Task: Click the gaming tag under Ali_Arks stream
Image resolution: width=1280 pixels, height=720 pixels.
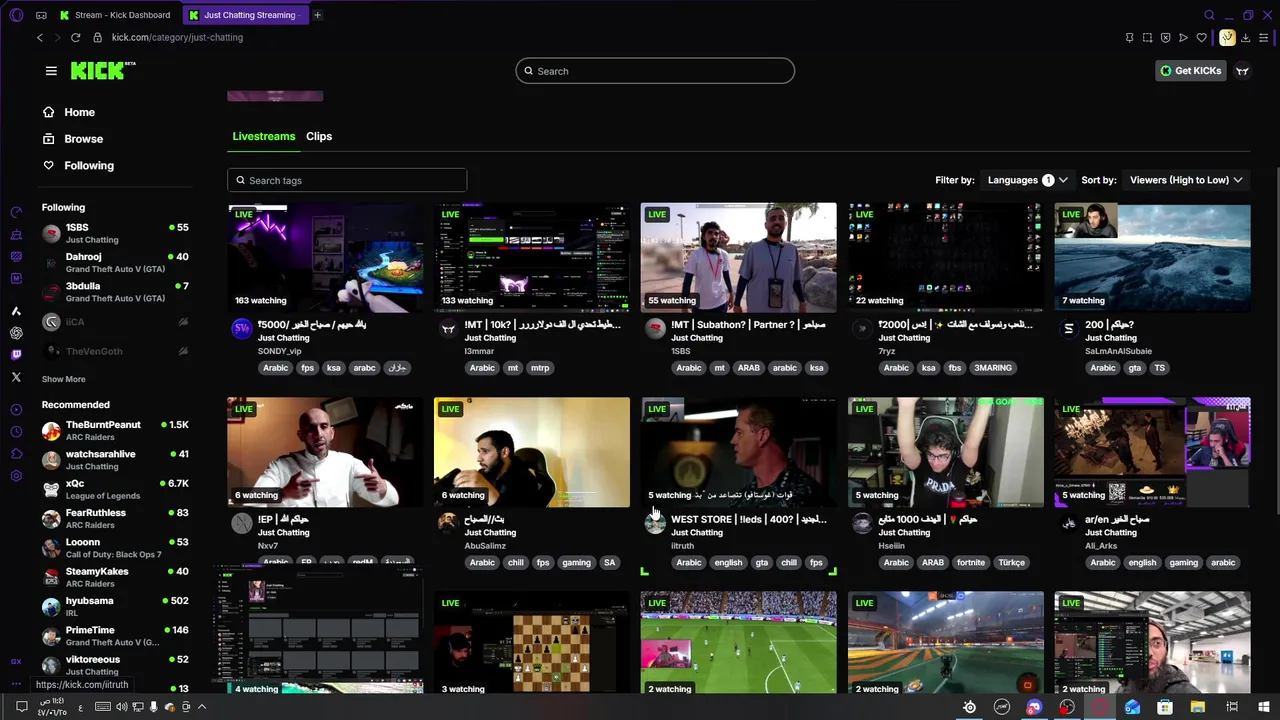Action: click(x=1183, y=562)
